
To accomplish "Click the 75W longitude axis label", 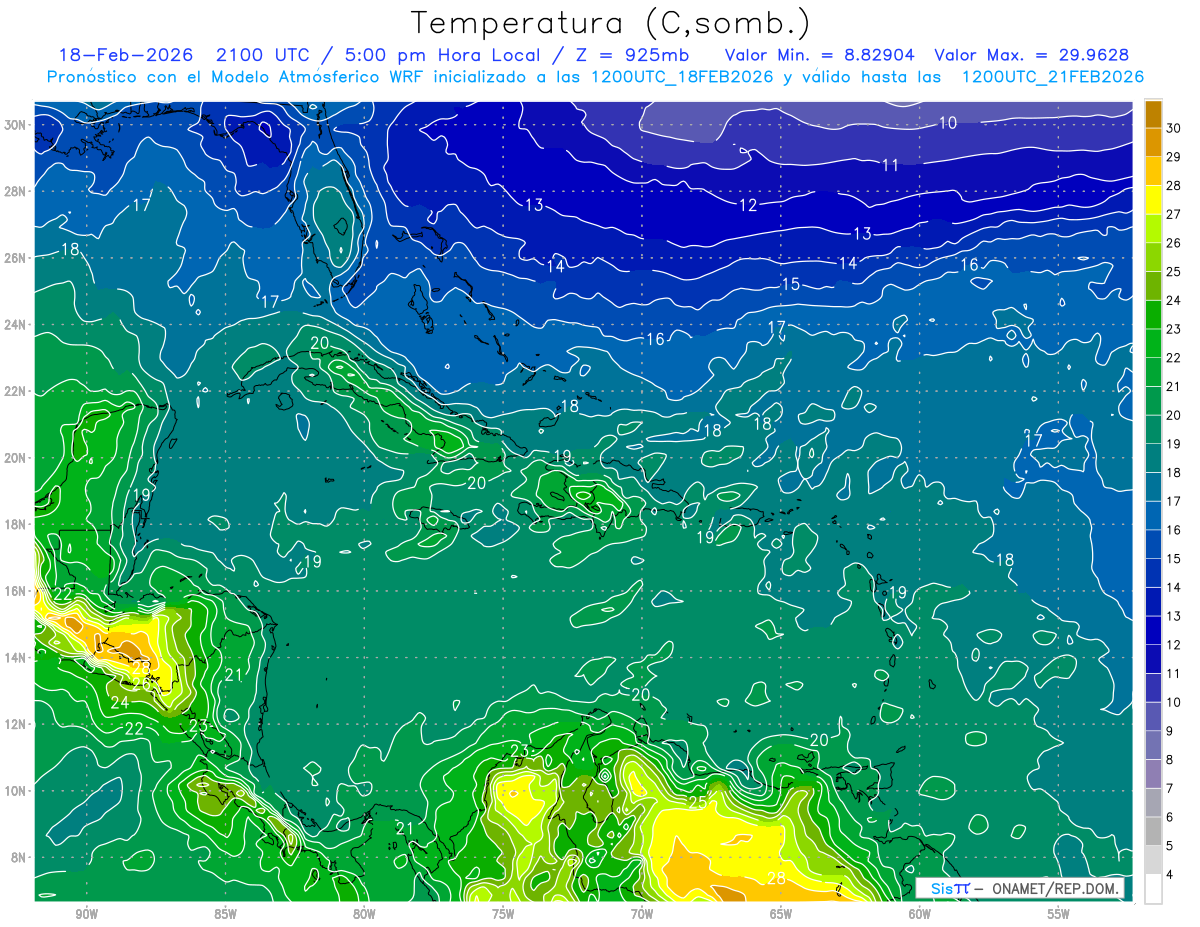I will tap(503, 914).
